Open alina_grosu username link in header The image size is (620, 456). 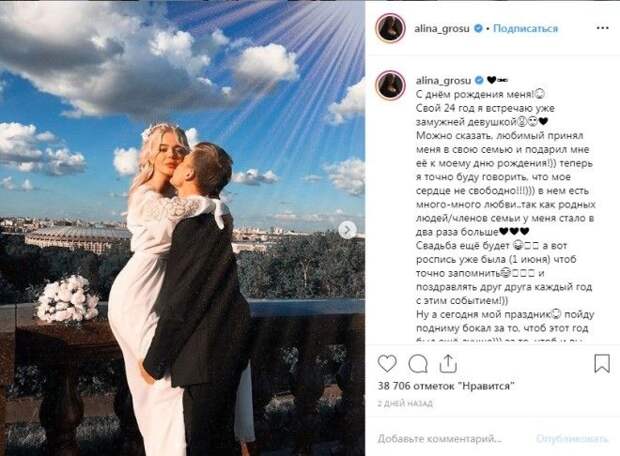[x=442, y=29]
